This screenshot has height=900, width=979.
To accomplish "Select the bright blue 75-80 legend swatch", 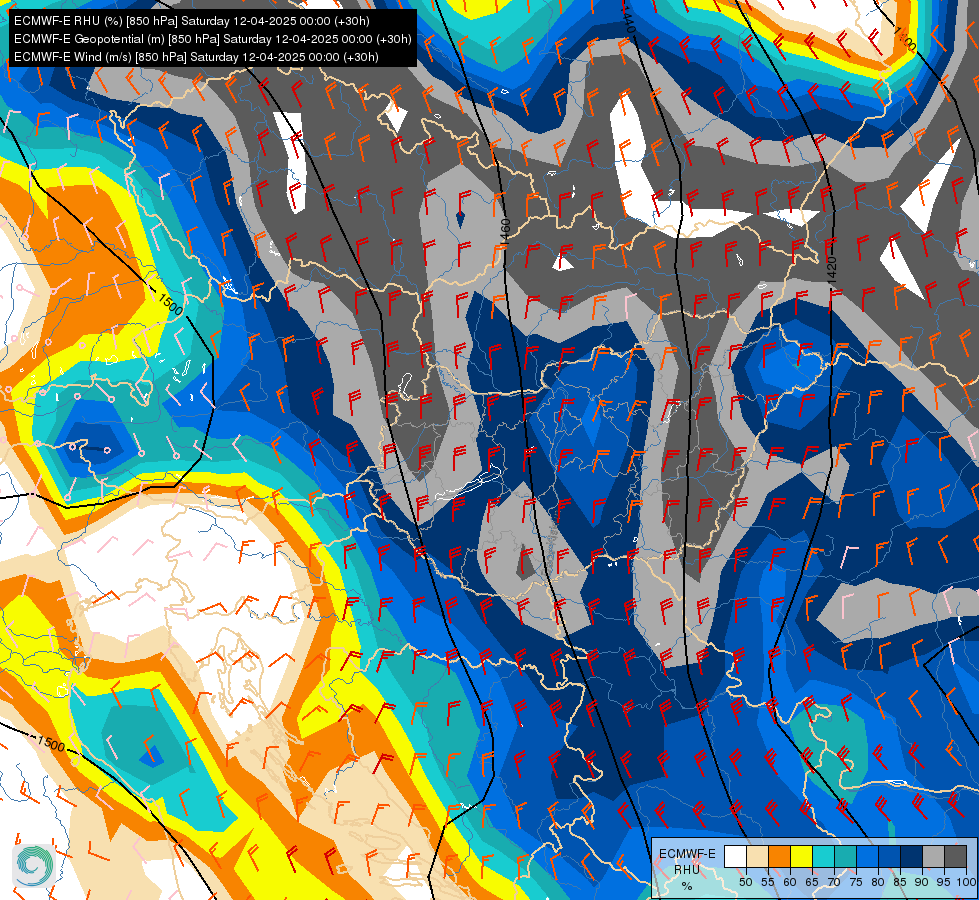I will point(868,856).
